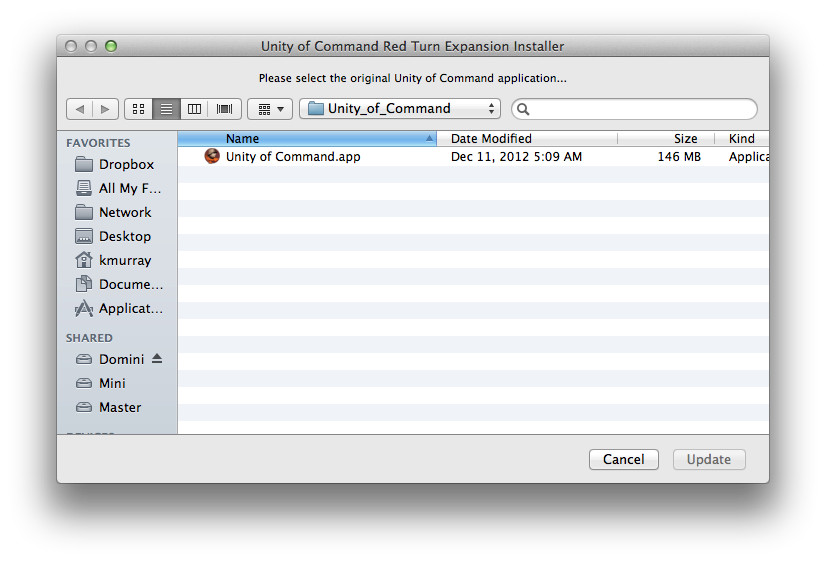Click the Desktop sidebar icon
The height and width of the screenshot is (562, 826).
click(84, 236)
